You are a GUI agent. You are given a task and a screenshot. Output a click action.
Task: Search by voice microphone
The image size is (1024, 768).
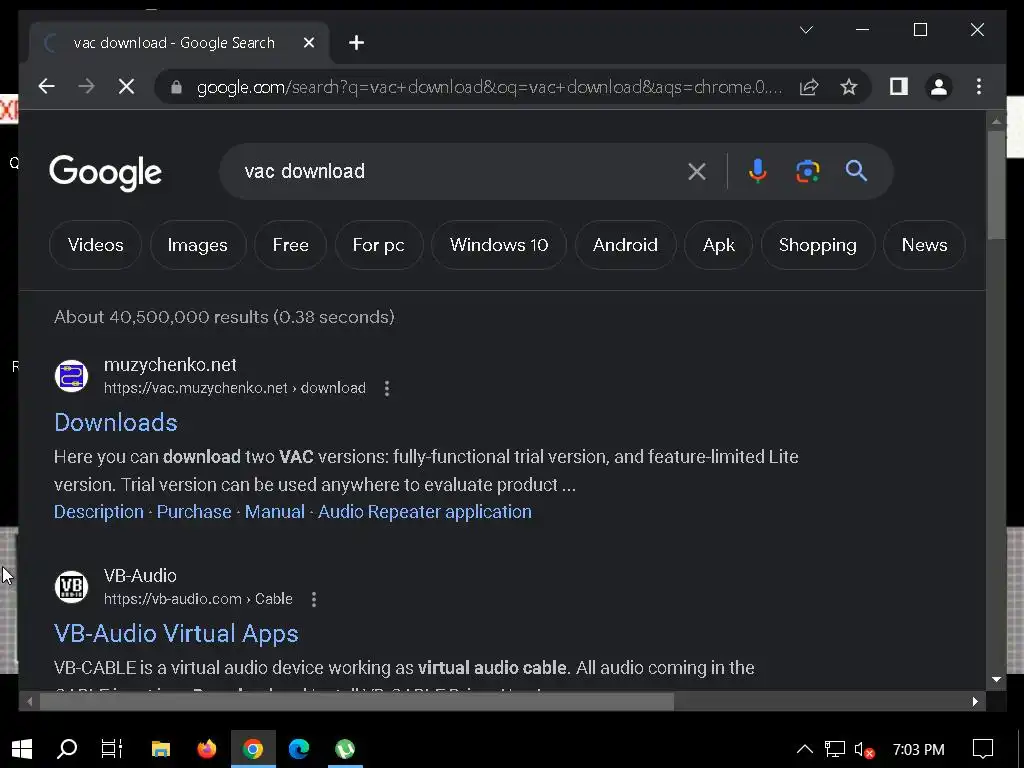pos(758,171)
